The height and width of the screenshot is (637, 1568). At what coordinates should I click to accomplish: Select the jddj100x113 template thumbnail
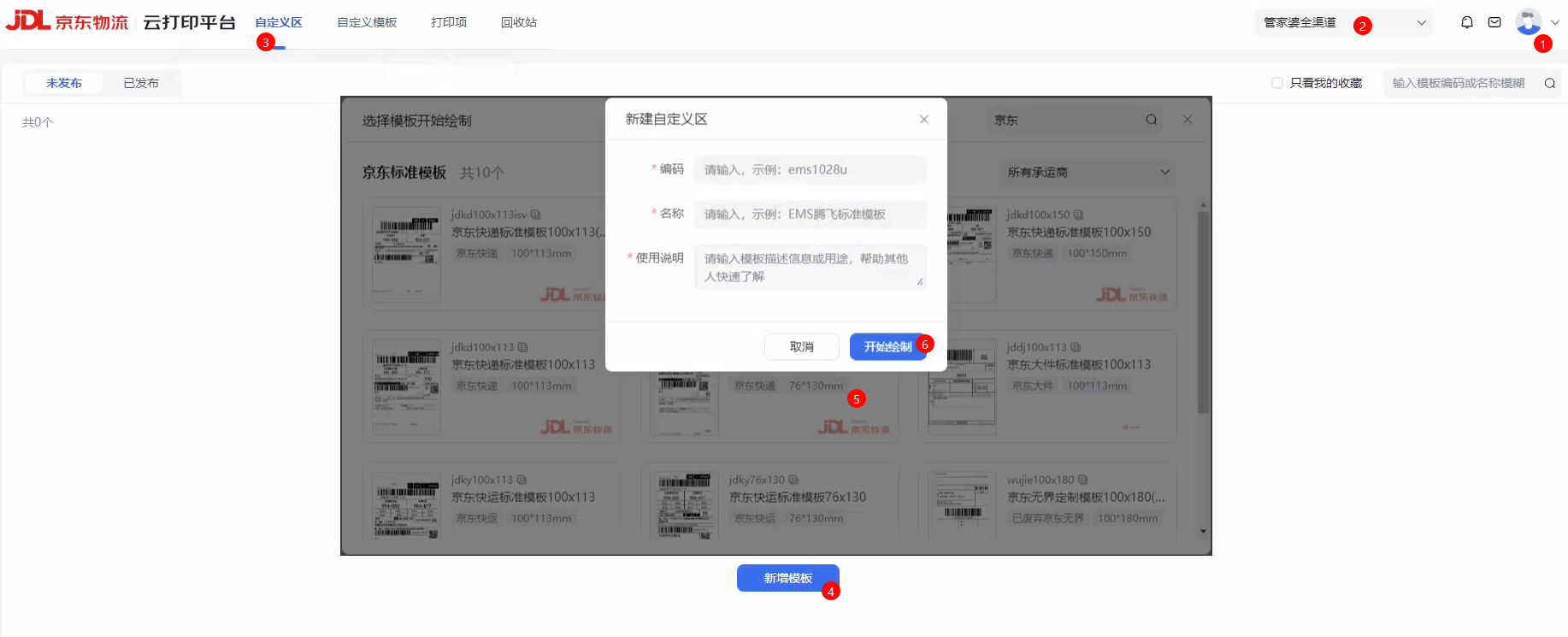pyautogui.click(x=963, y=386)
